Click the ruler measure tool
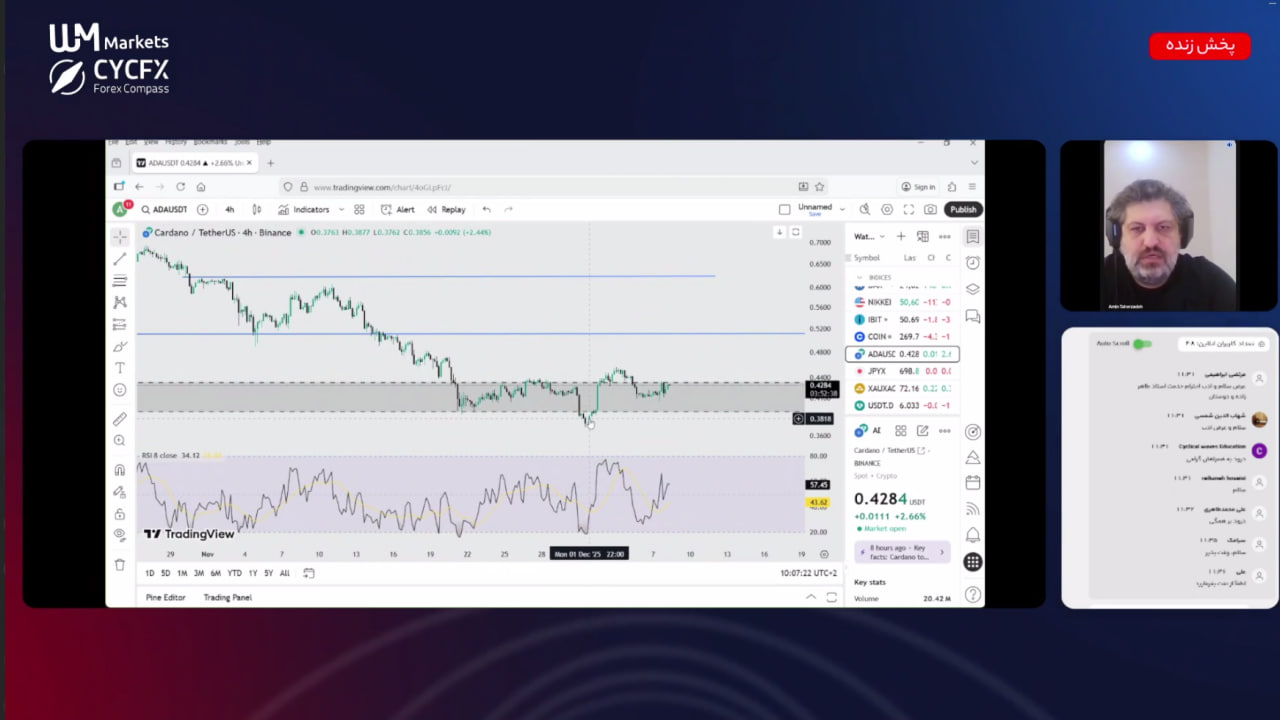 [x=120, y=419]
